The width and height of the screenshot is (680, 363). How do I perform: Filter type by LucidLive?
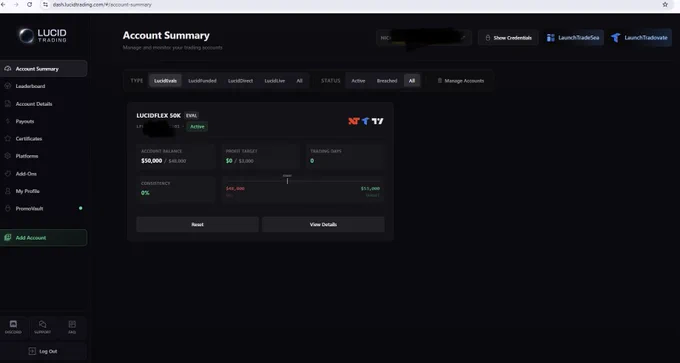coord(275,81)
